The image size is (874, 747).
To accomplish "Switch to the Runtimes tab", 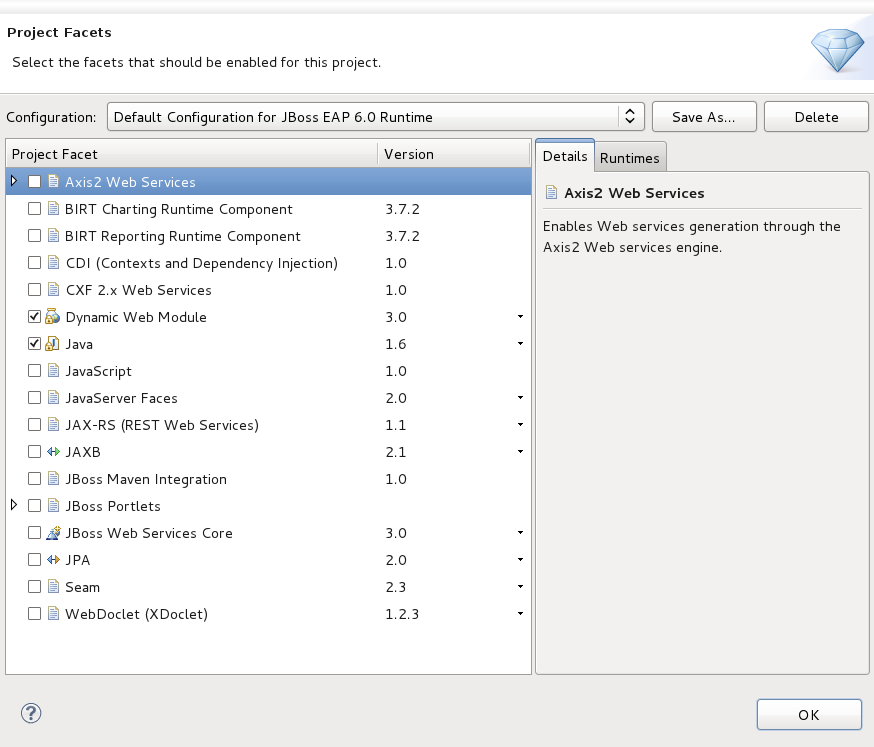I will point(630,158).
